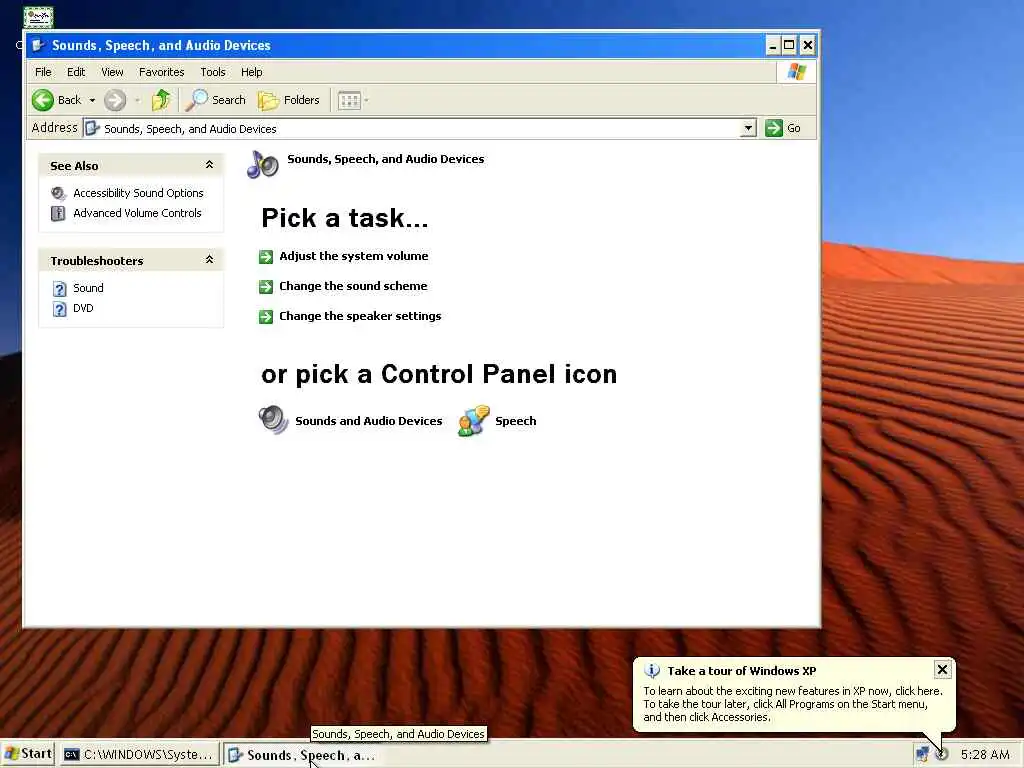Click the Forward arrow icon
Image resolution: width=1024 pixels, height=768 pixels.
(115, 100)
